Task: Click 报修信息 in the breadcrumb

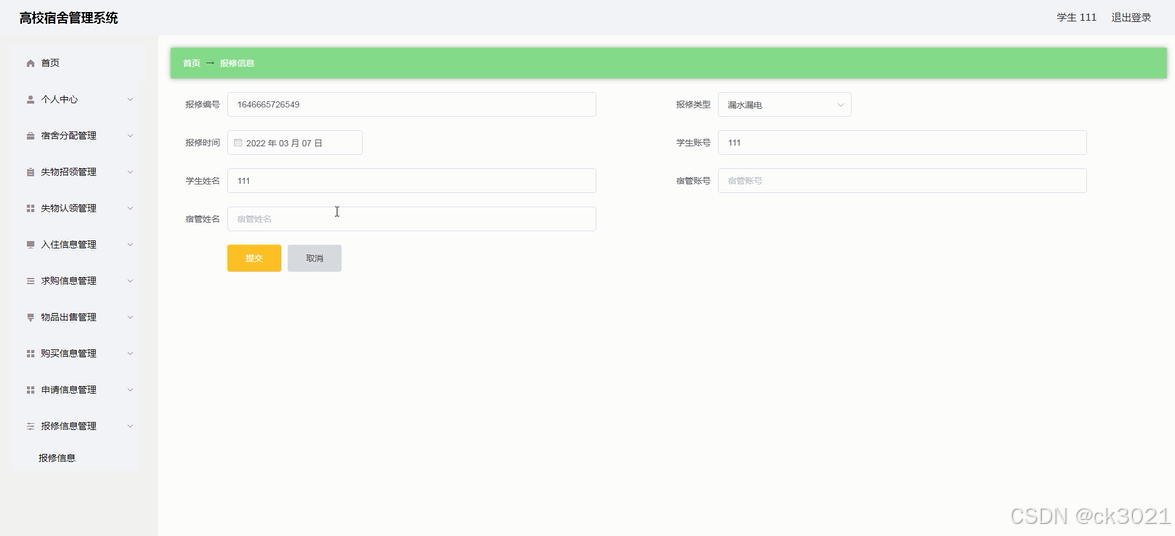Action: [x=238, y=63]
